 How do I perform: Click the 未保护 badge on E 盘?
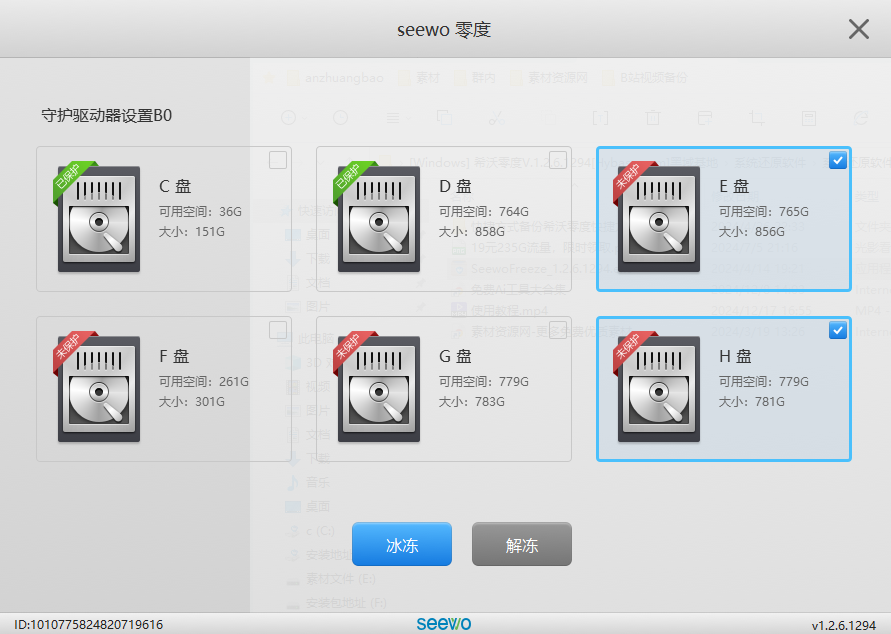pos(630,180)
